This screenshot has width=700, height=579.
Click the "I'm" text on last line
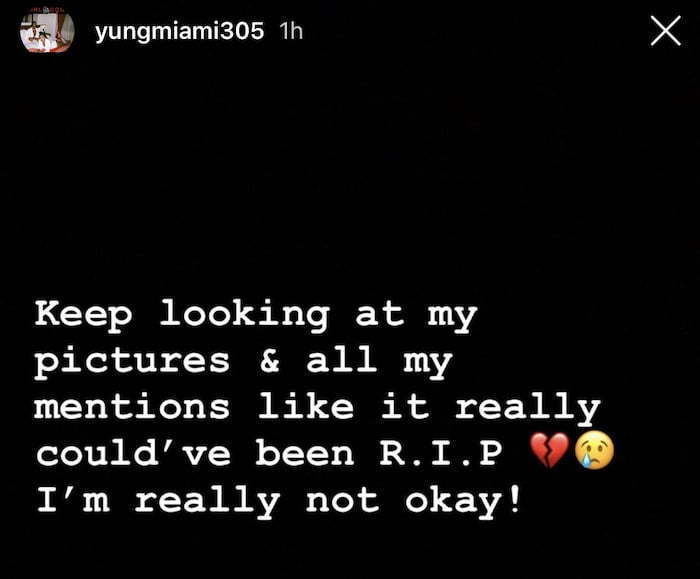72,499
